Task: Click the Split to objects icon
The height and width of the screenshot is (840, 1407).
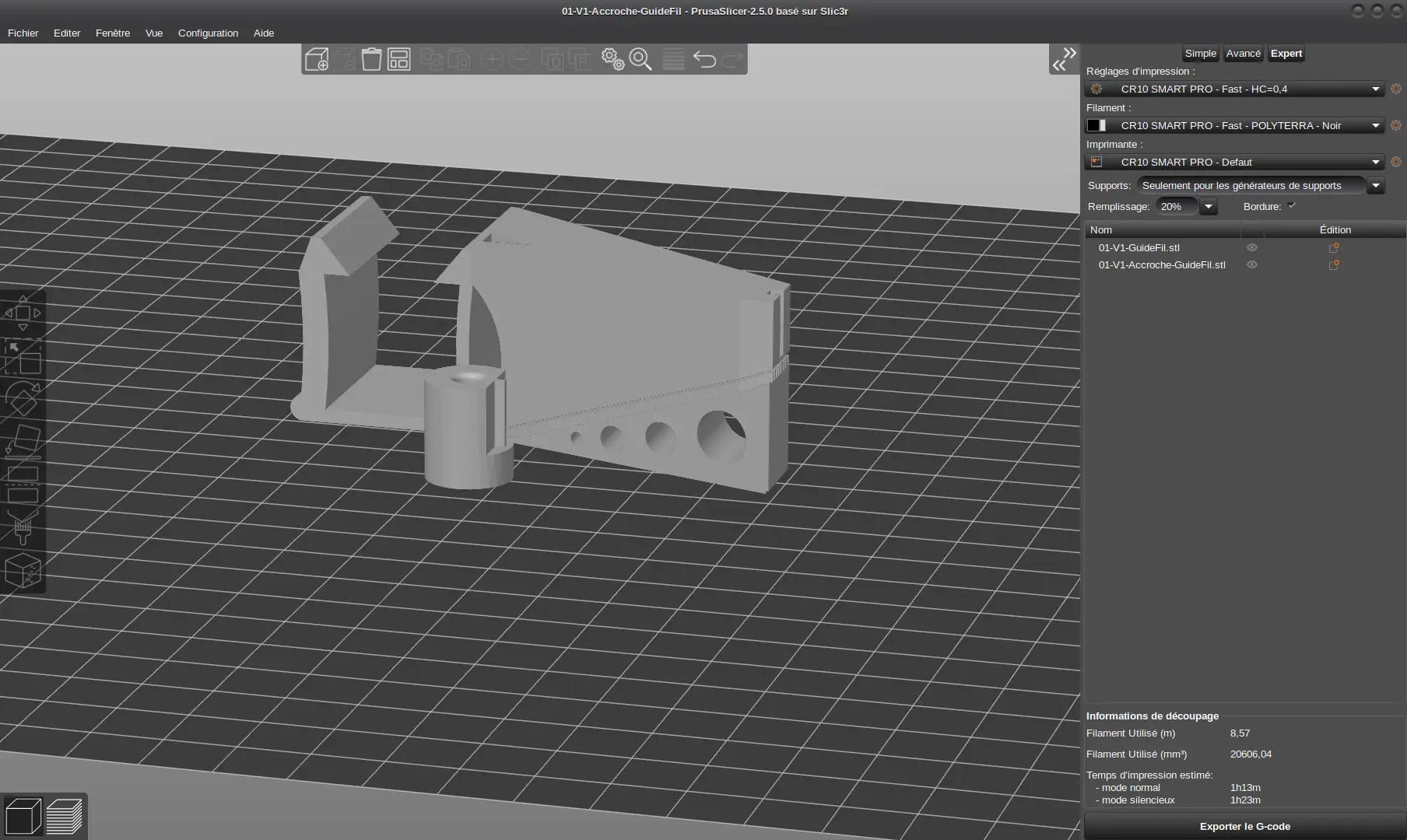Action: pyautogui.click(x=553, y=59)
